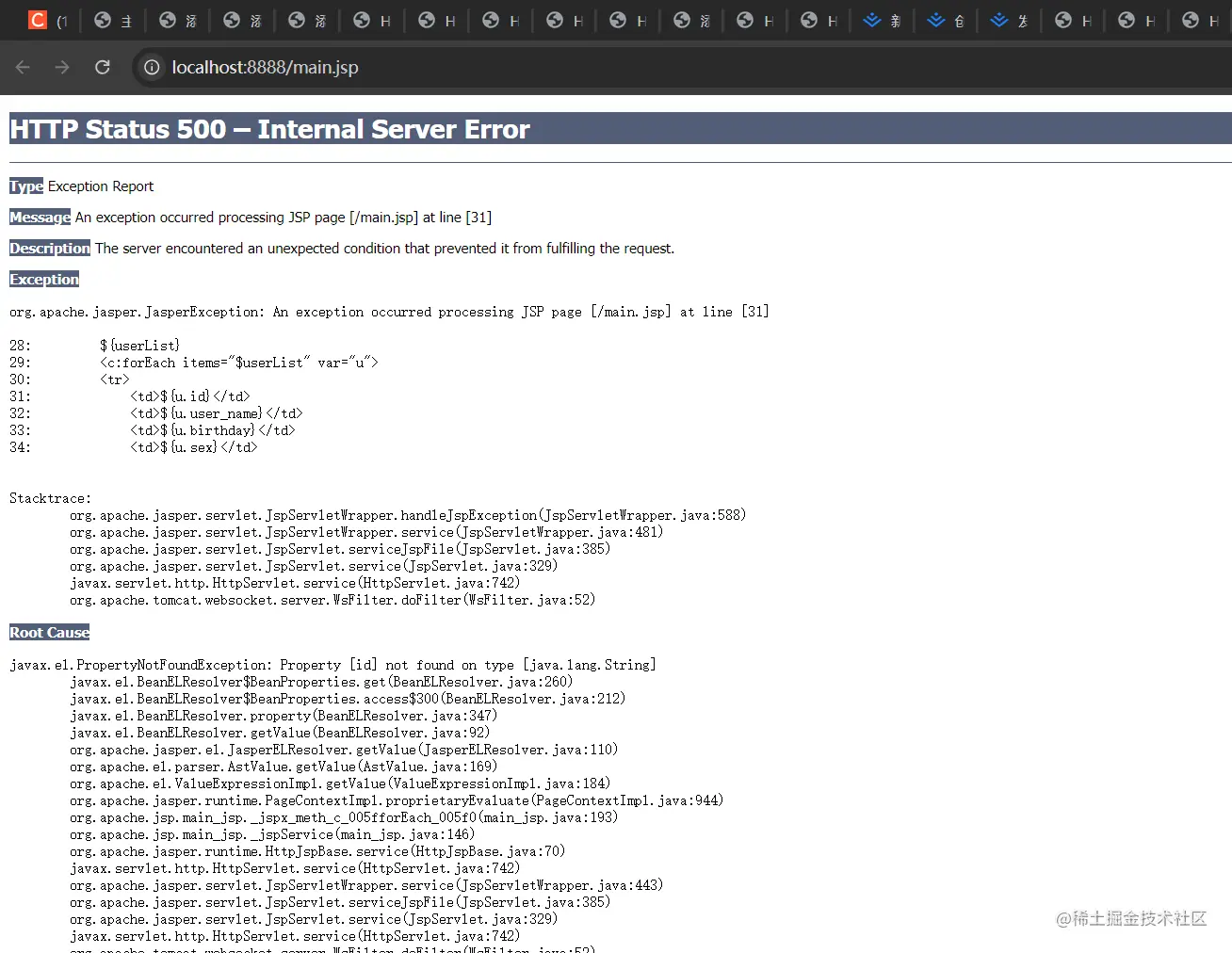
Task: Click line 32 showing ${u.user_name}
Action: [155, 413]
